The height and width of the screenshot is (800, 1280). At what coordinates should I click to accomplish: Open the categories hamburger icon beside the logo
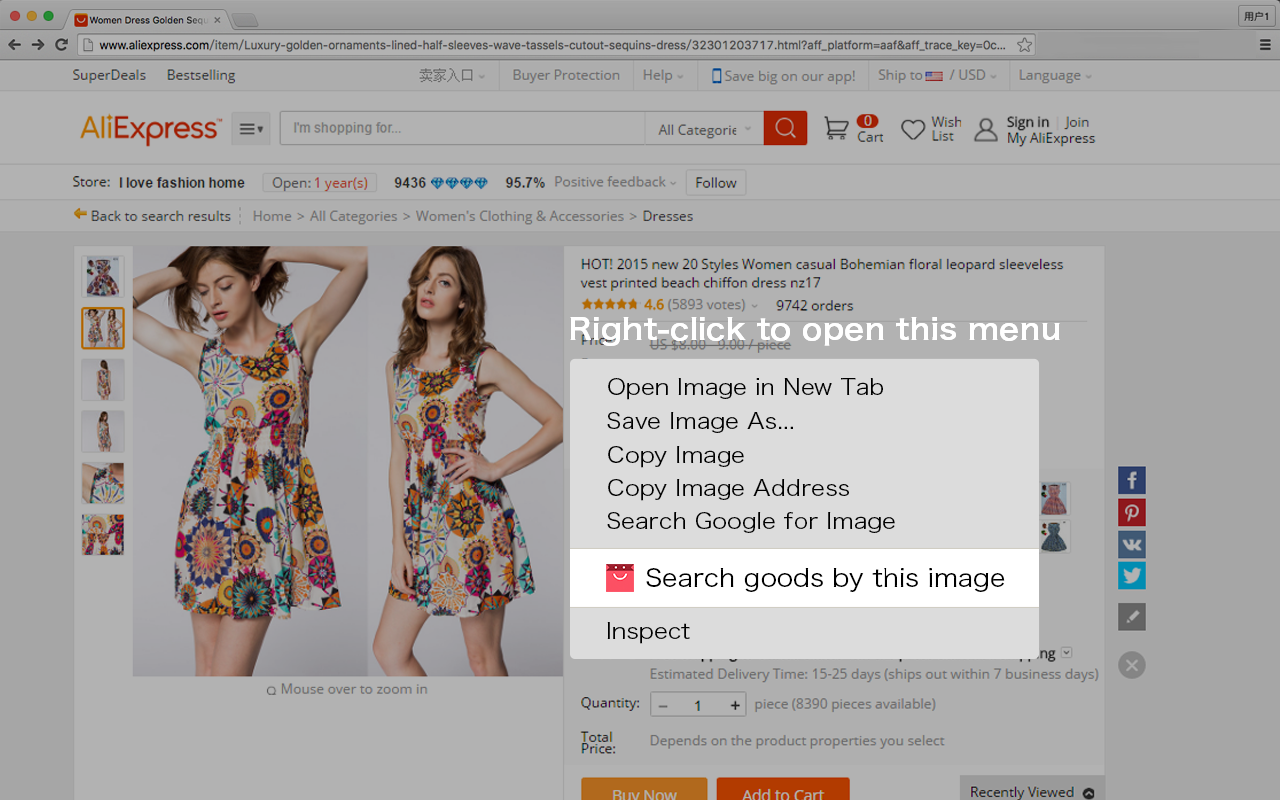[250, 128]
